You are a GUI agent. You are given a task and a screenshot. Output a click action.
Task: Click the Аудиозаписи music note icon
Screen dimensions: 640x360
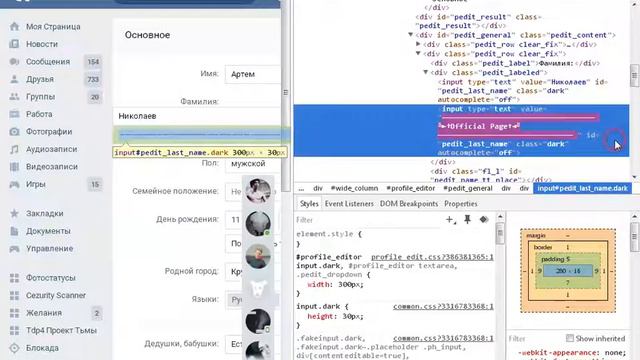tap(14, 149)
